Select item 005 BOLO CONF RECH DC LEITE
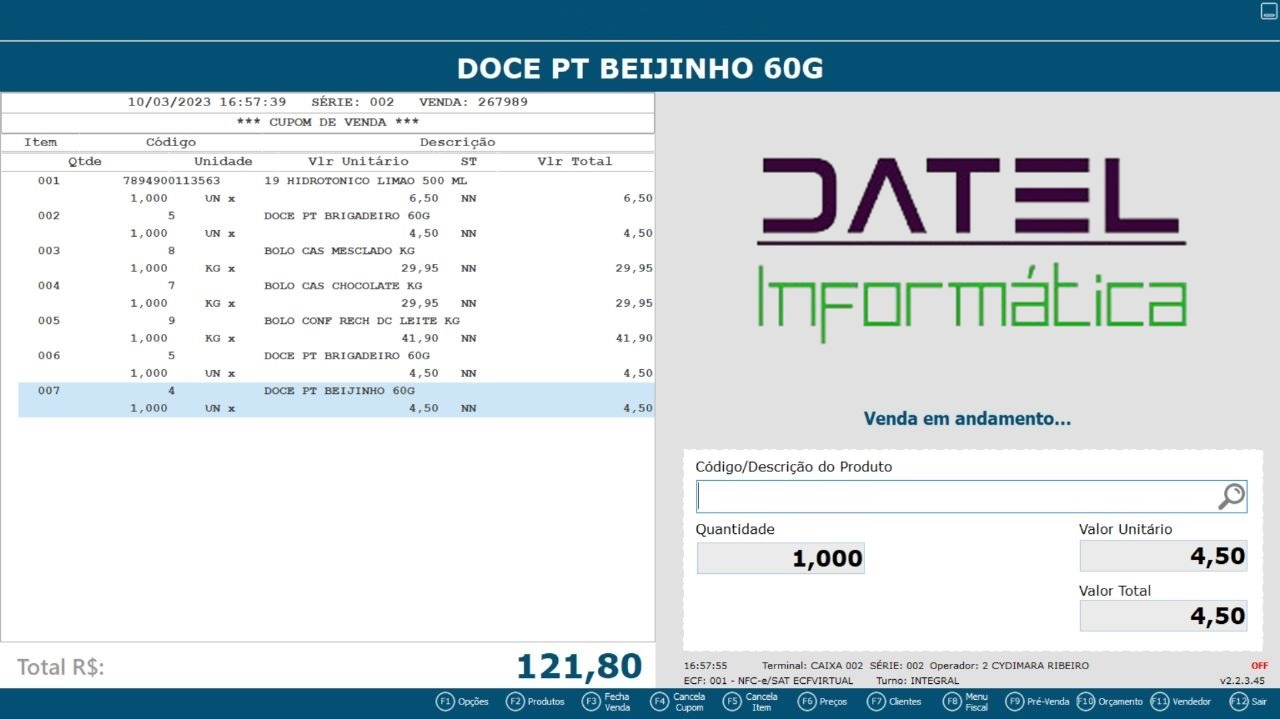The height and width of the screenshot is (719, 1280). (x=336, y=329)
